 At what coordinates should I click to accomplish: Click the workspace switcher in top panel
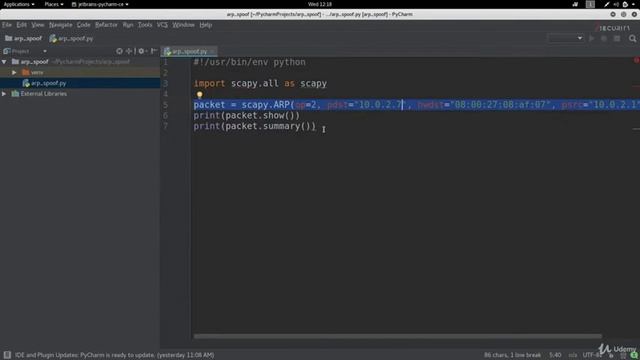pyautogui.click(x=590, y=4)
